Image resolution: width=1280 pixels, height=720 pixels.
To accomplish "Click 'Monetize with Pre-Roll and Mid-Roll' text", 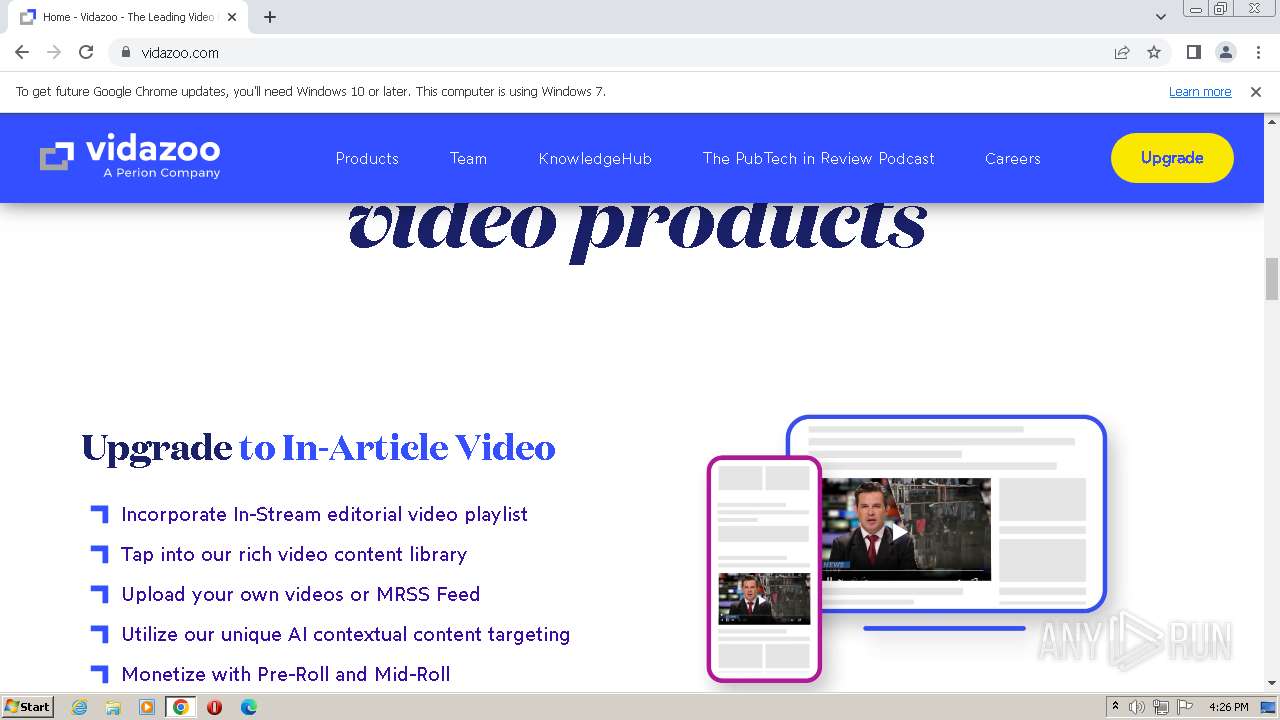I will click(285, 674).
